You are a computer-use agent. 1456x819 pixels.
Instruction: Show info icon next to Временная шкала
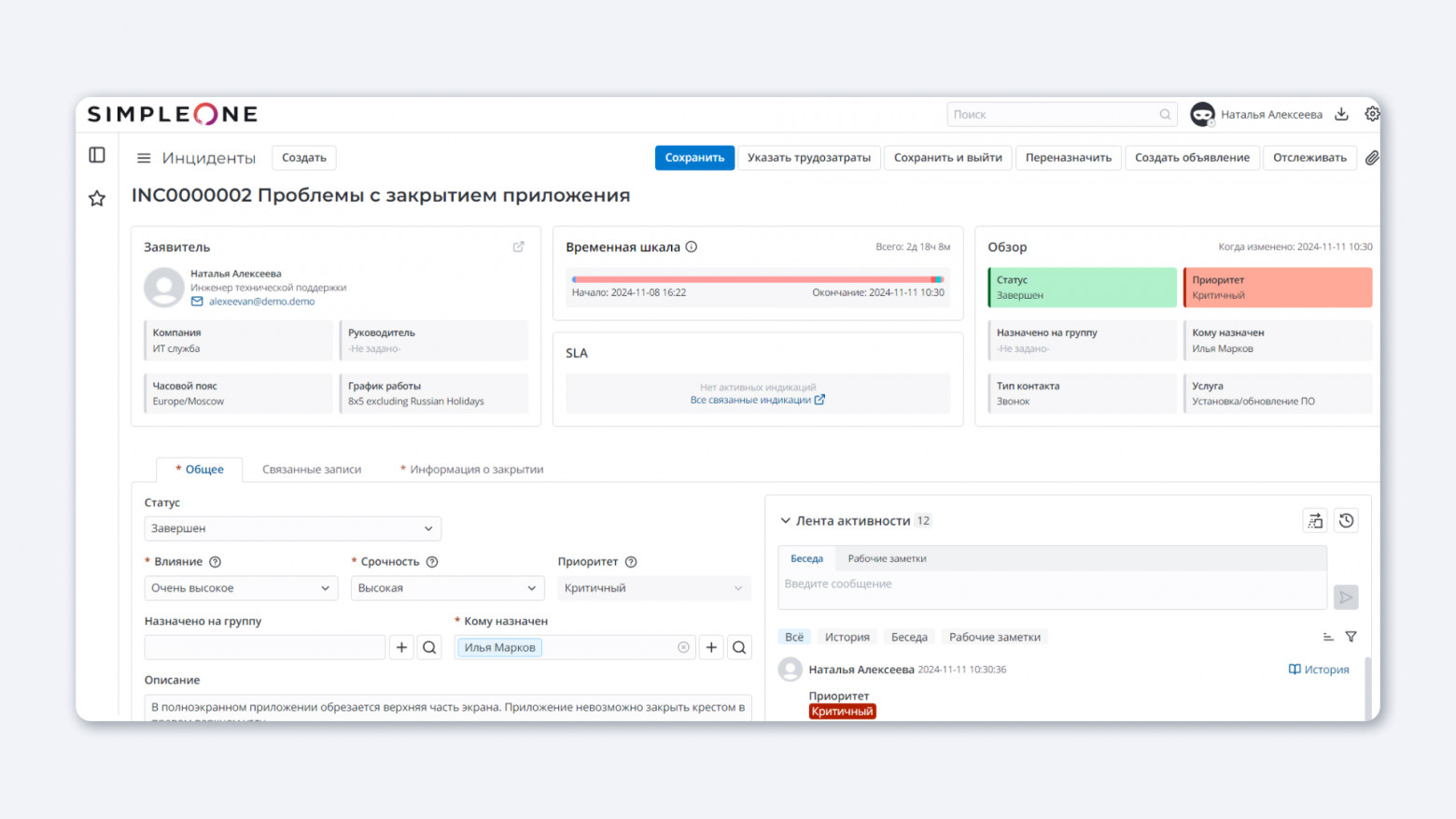coord(692,247)
